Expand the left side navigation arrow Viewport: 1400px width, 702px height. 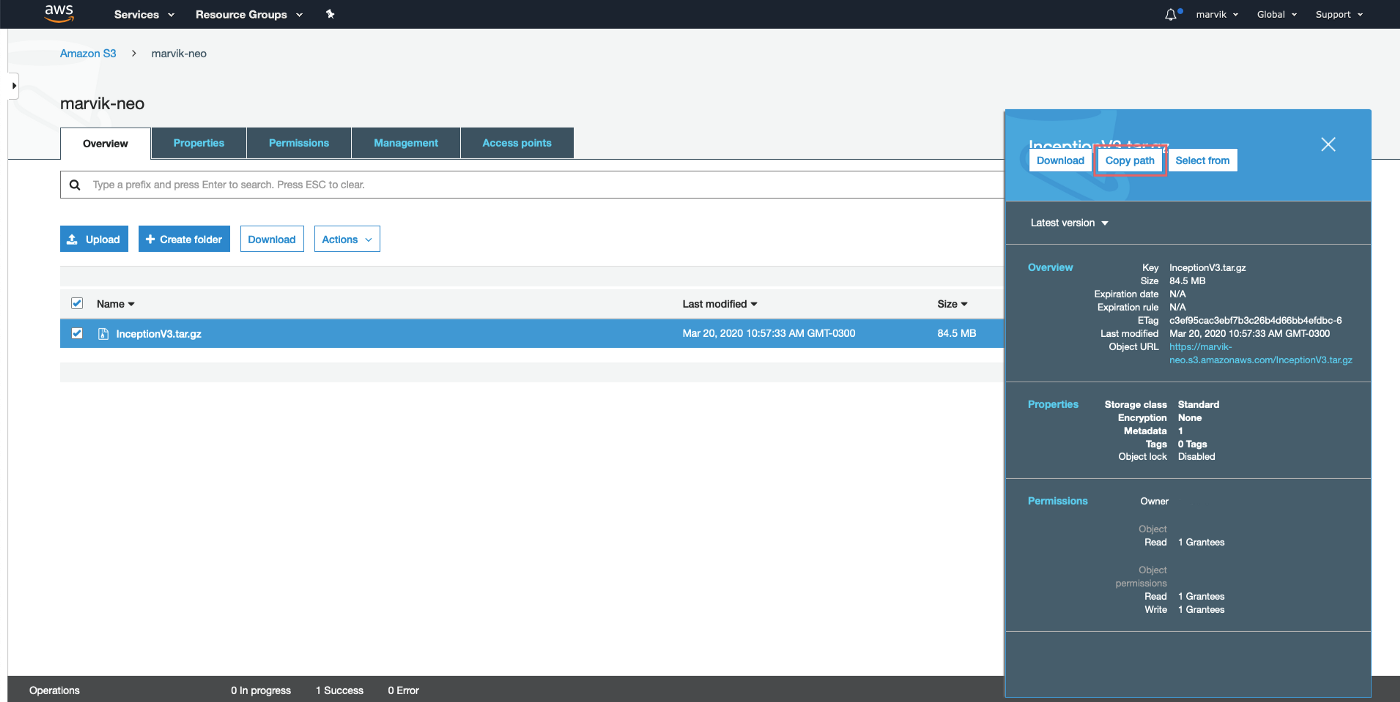click(14, 86)
